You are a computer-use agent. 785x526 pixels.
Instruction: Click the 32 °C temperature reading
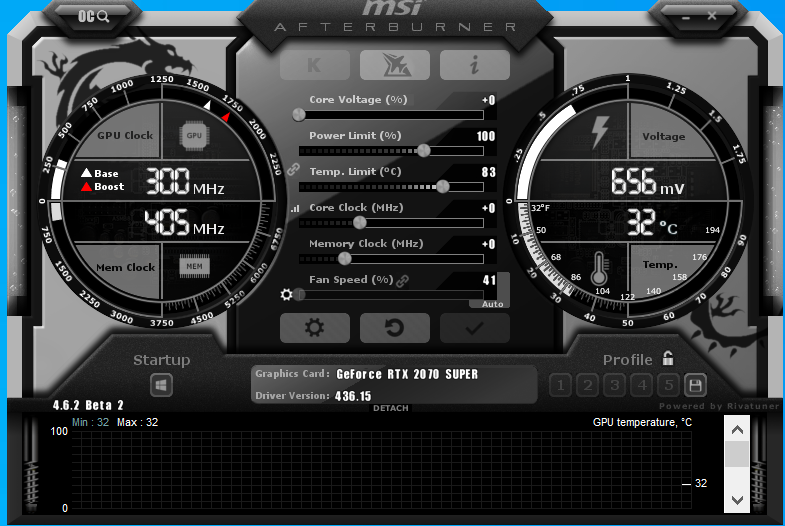point(652,223)
